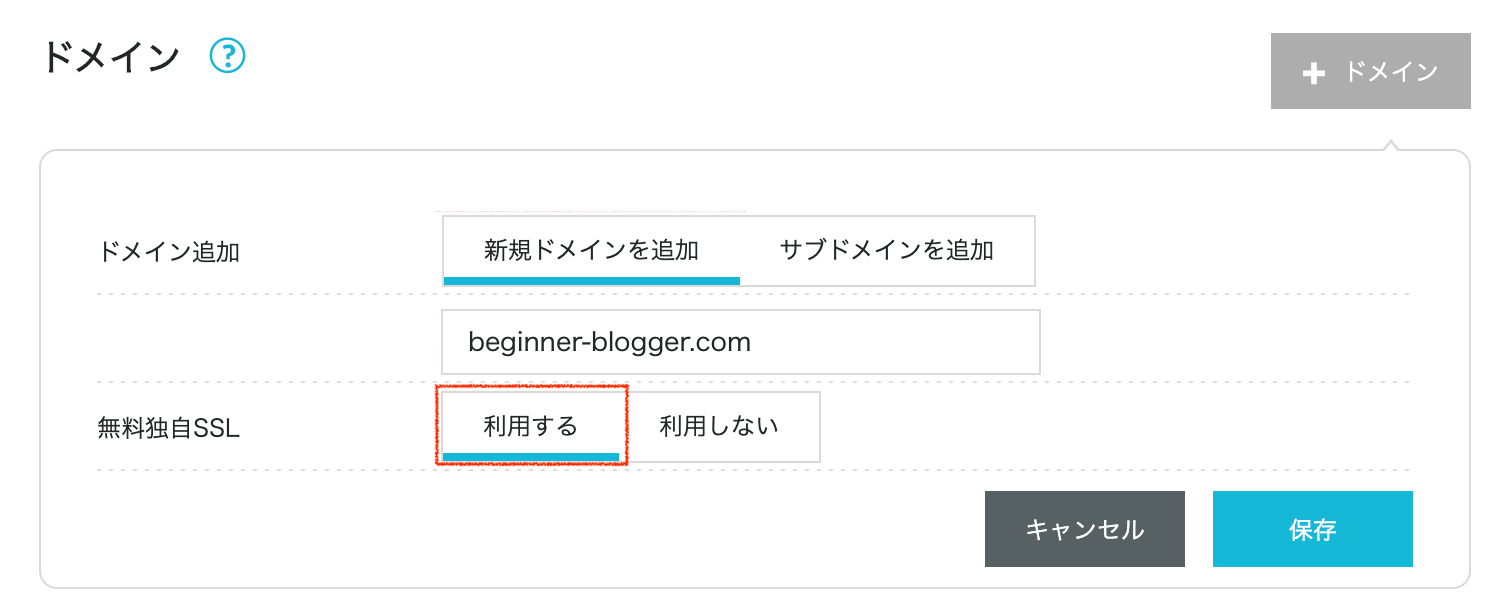
Task: Cancel with the キャンセル button
Action: pyautogui.click(x=1084, y=529)
